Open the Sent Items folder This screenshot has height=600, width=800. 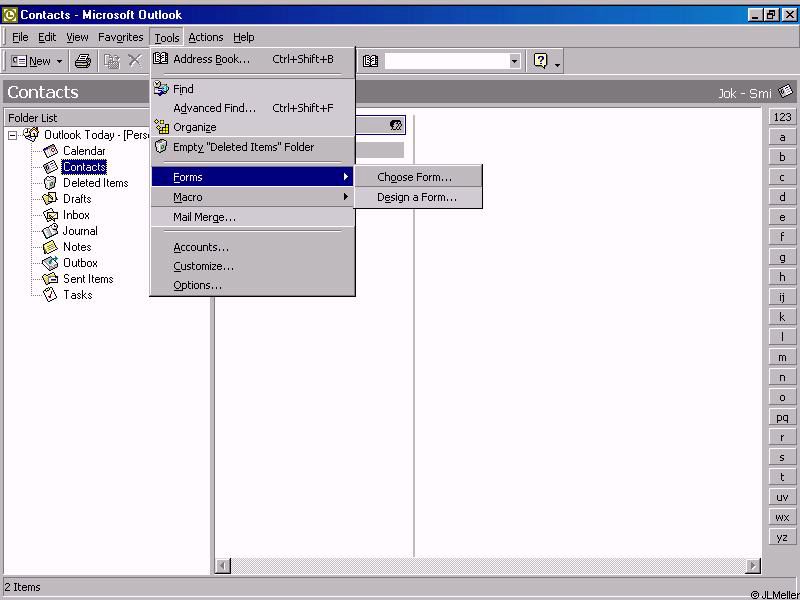tap(88, 279)
